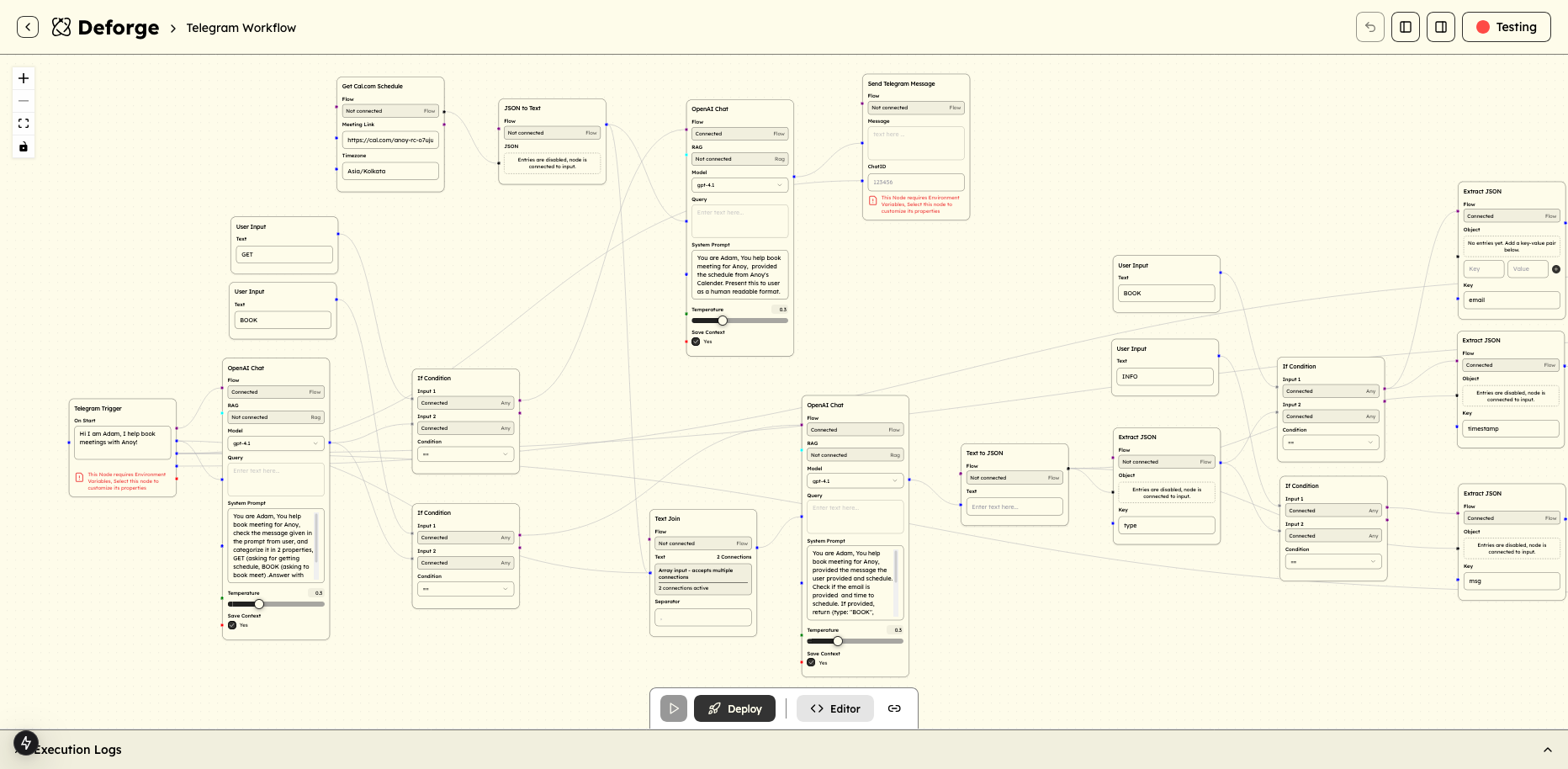Screen dimensions: 1568x769
Task: Edit the ChatID field in Send Telegram Message
Action: (x=916, y=182)
